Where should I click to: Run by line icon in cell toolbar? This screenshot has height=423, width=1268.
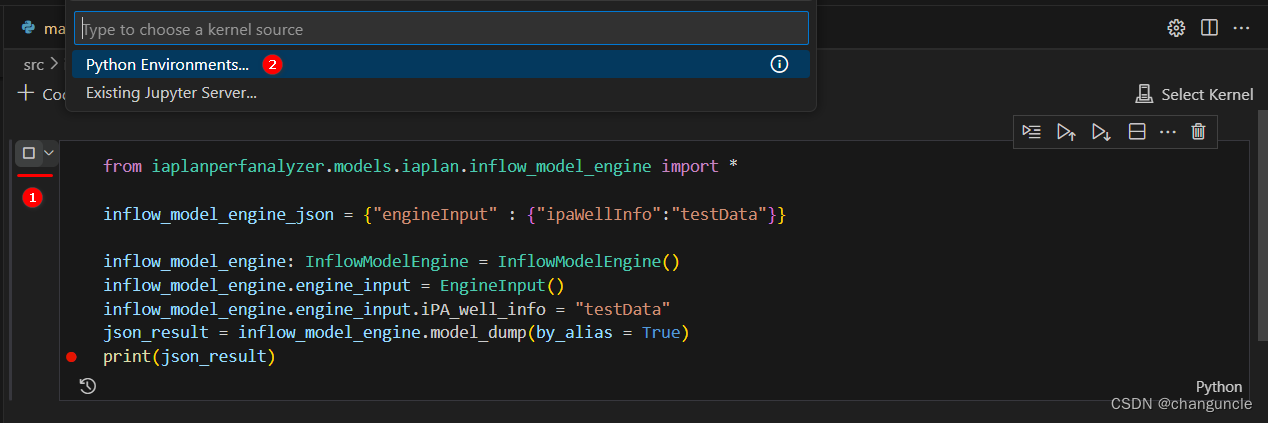coord(1032,131)
